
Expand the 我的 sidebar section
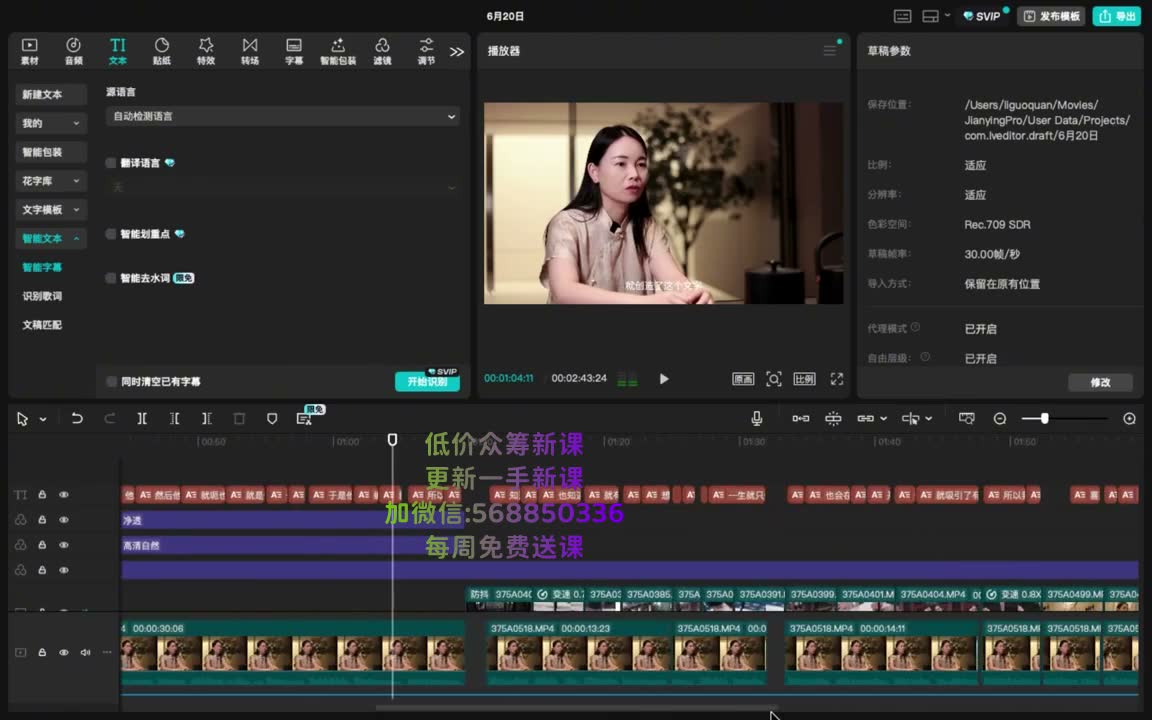[x=51, y=123]
